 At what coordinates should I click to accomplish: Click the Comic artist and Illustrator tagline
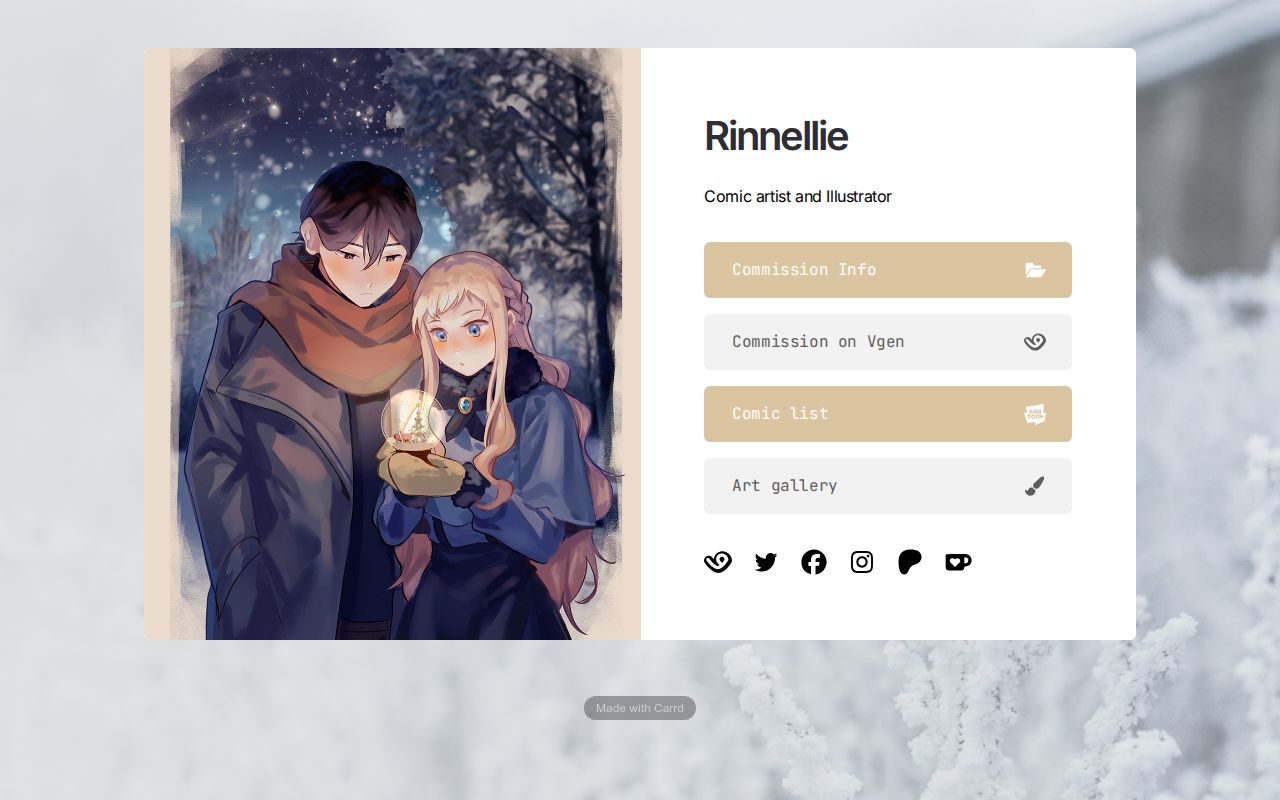(798, 196)
